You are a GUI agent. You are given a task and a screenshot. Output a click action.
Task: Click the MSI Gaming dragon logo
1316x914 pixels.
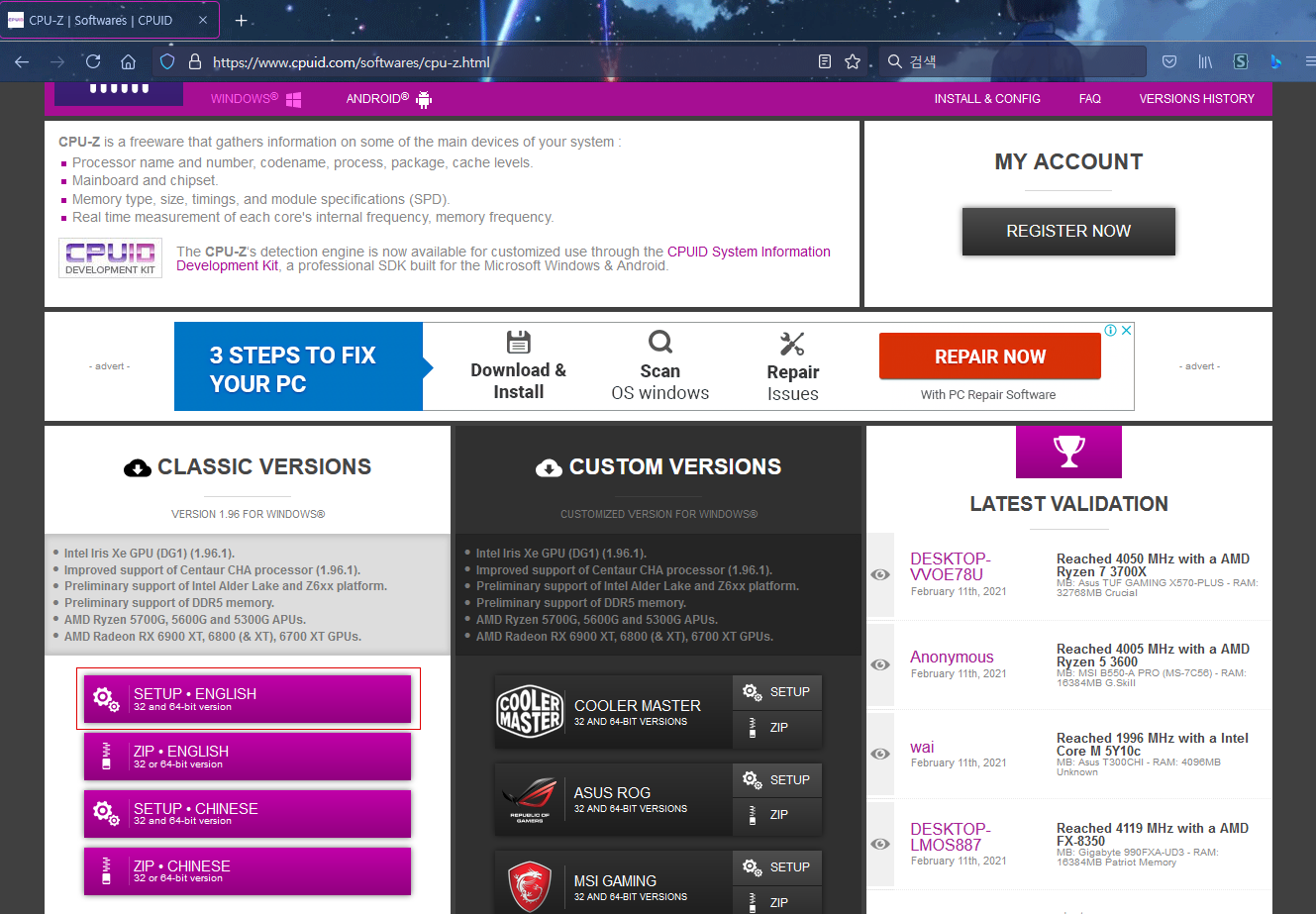pyautogui.click(x=529, y=886)
